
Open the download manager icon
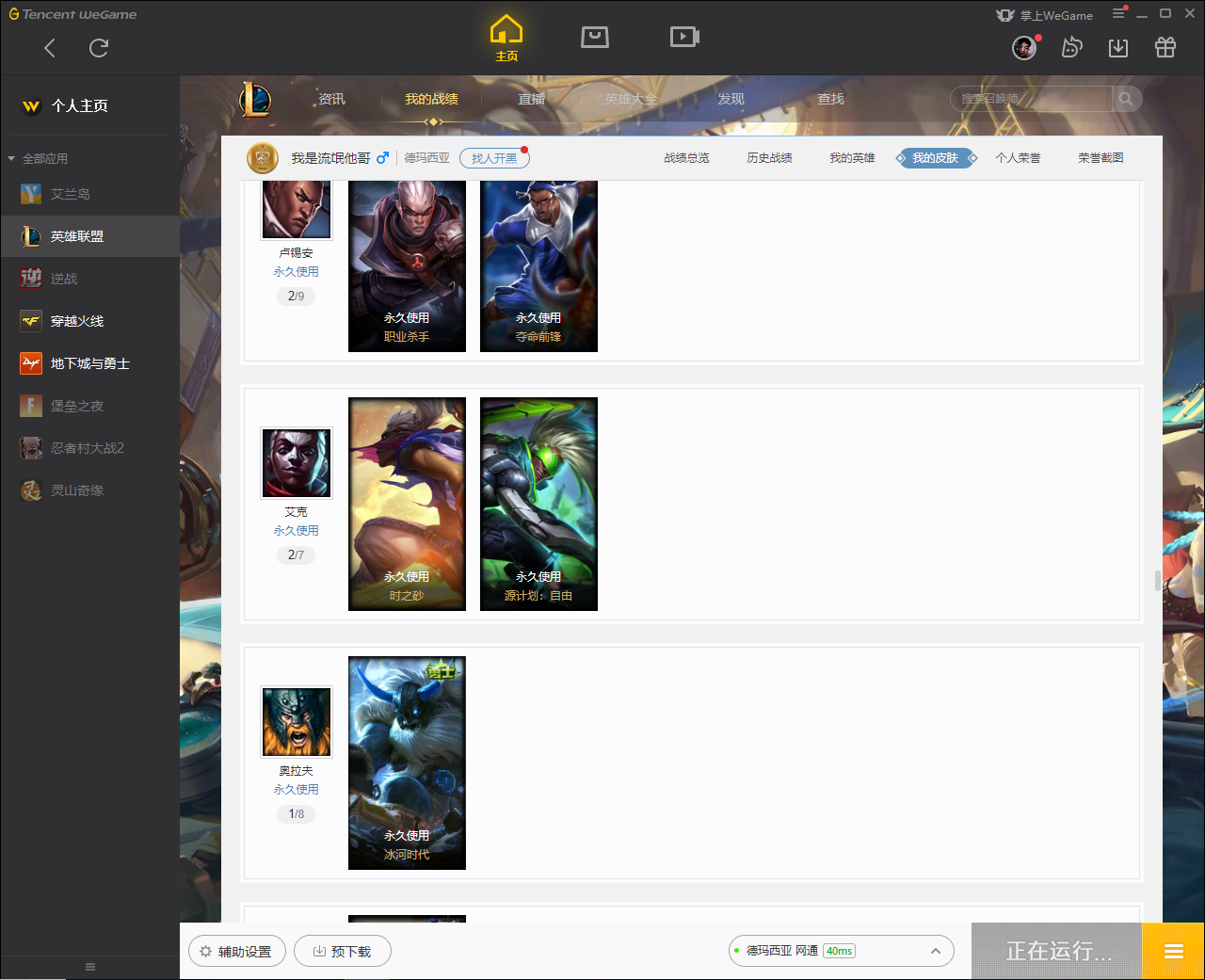point(1118,47)
